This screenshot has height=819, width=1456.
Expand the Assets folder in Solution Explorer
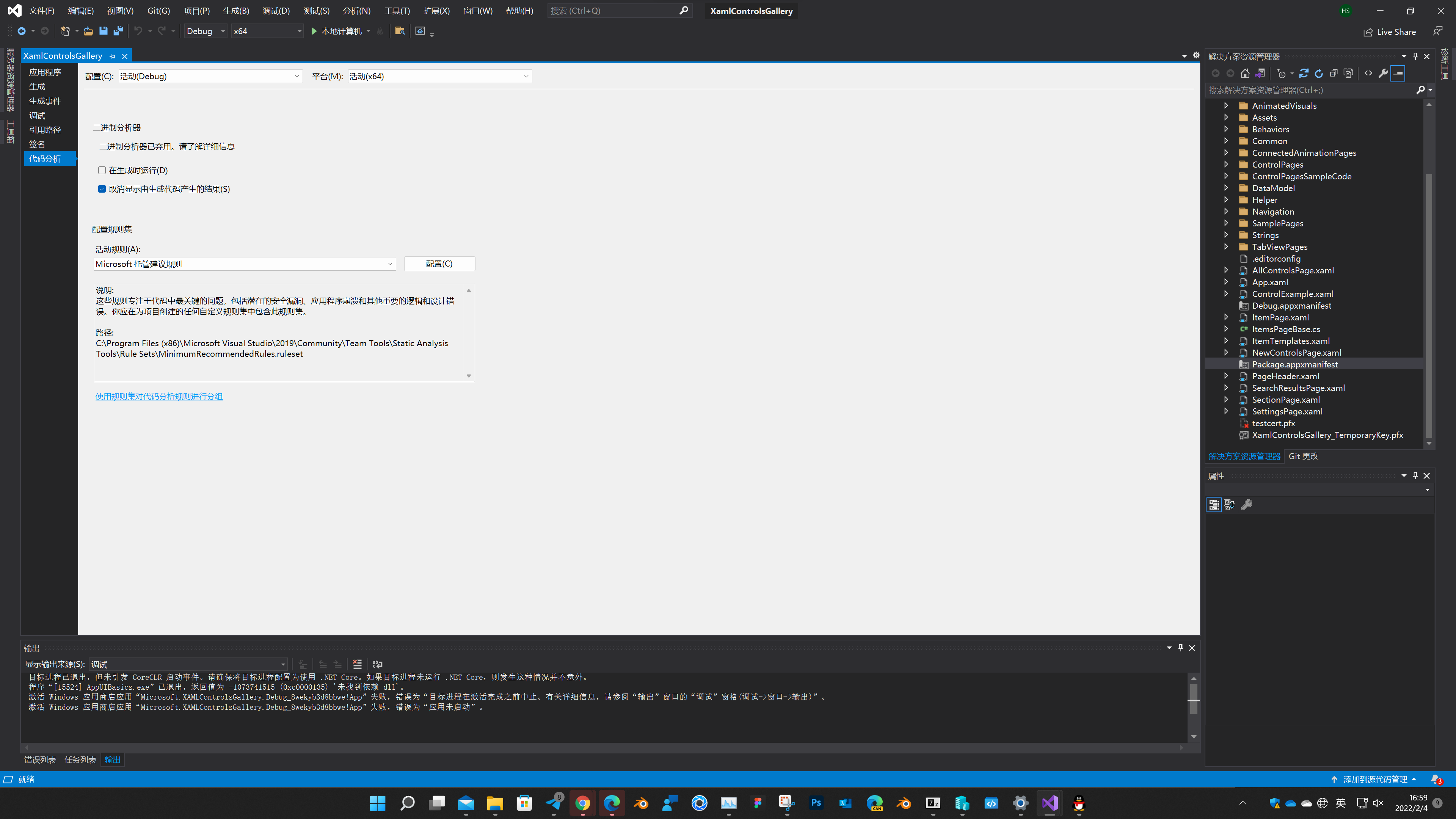point(1227,118)
